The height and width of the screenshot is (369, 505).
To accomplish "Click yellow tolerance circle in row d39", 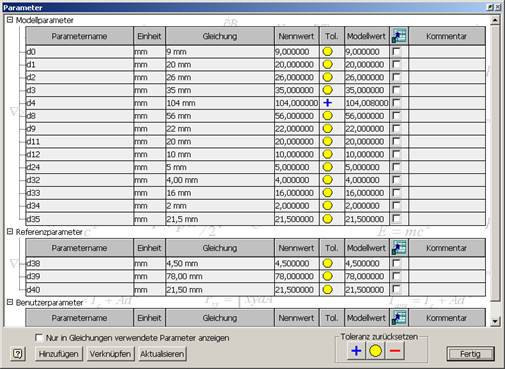I will coord(328,276).
